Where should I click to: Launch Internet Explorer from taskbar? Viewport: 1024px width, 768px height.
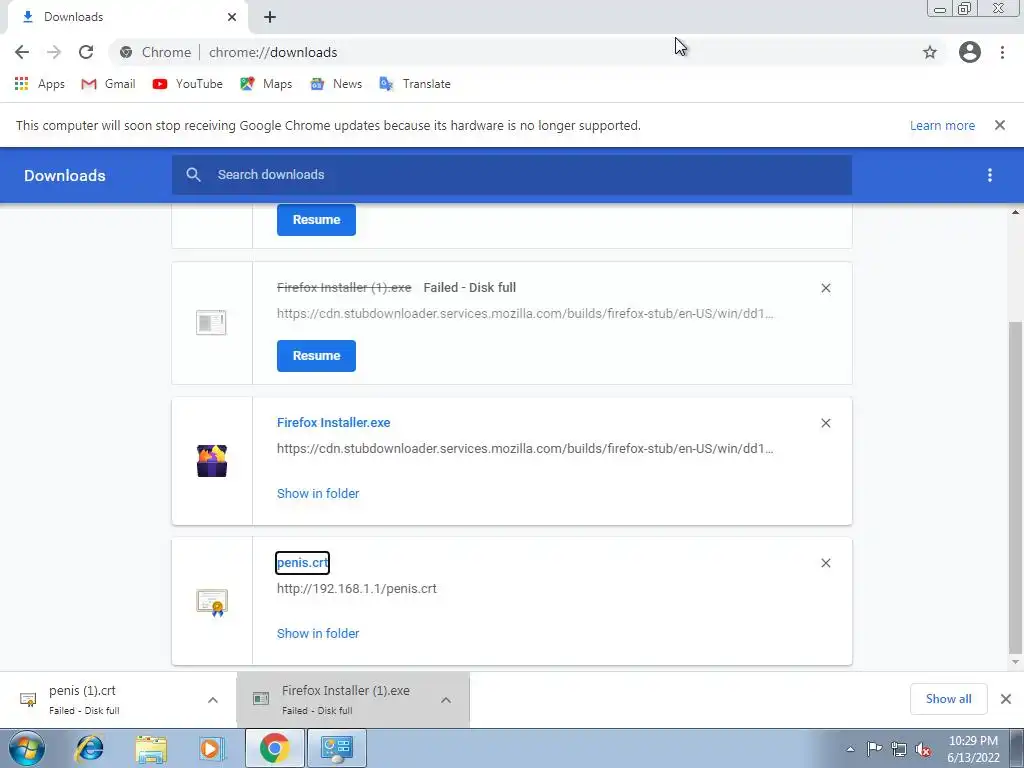click(89, 748)
